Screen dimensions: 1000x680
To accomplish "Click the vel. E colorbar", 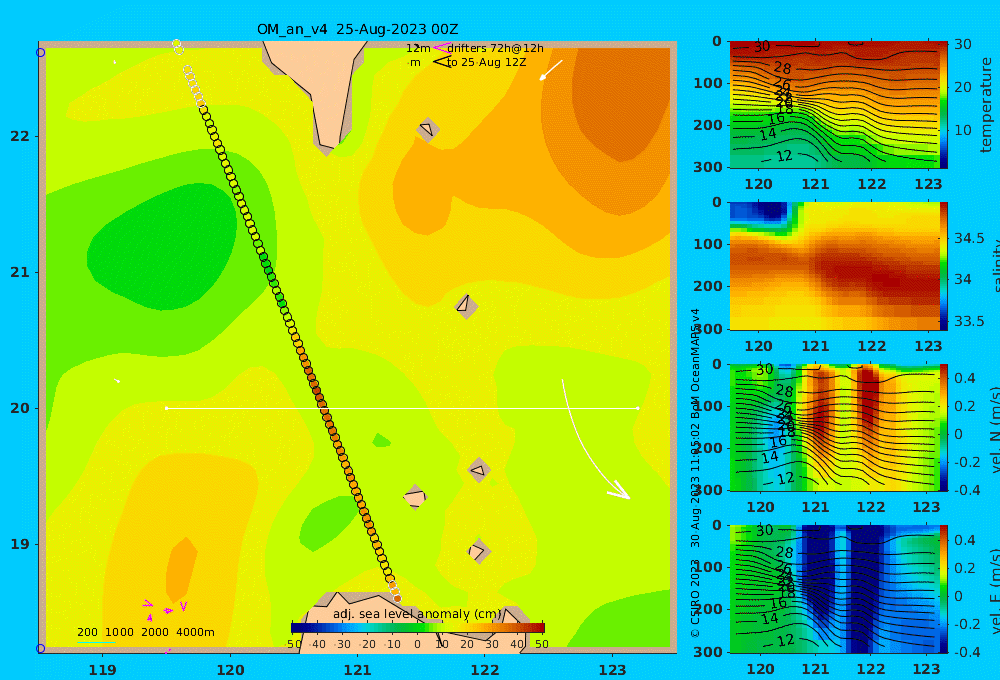I will tap(944, 589).
